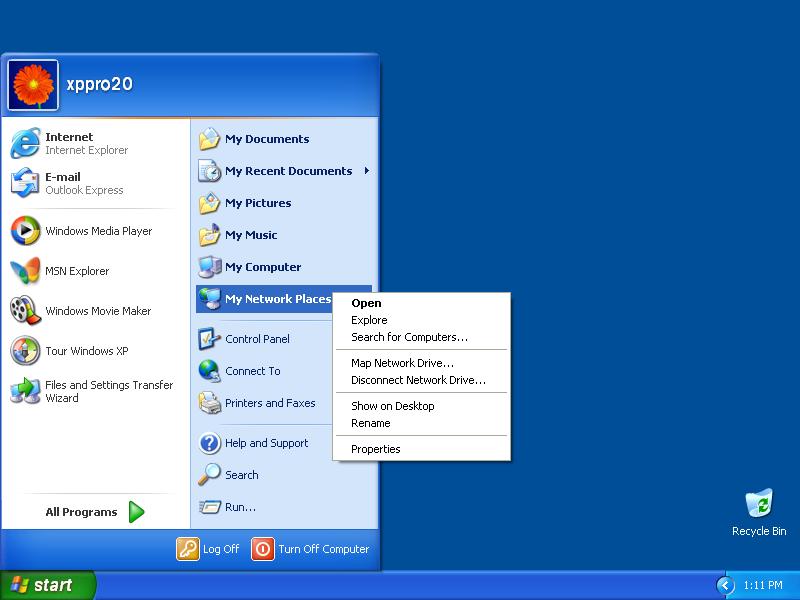This screenshot has height=600, width=800.
Task: Click the My Documents label
Action: click(267, 139)
